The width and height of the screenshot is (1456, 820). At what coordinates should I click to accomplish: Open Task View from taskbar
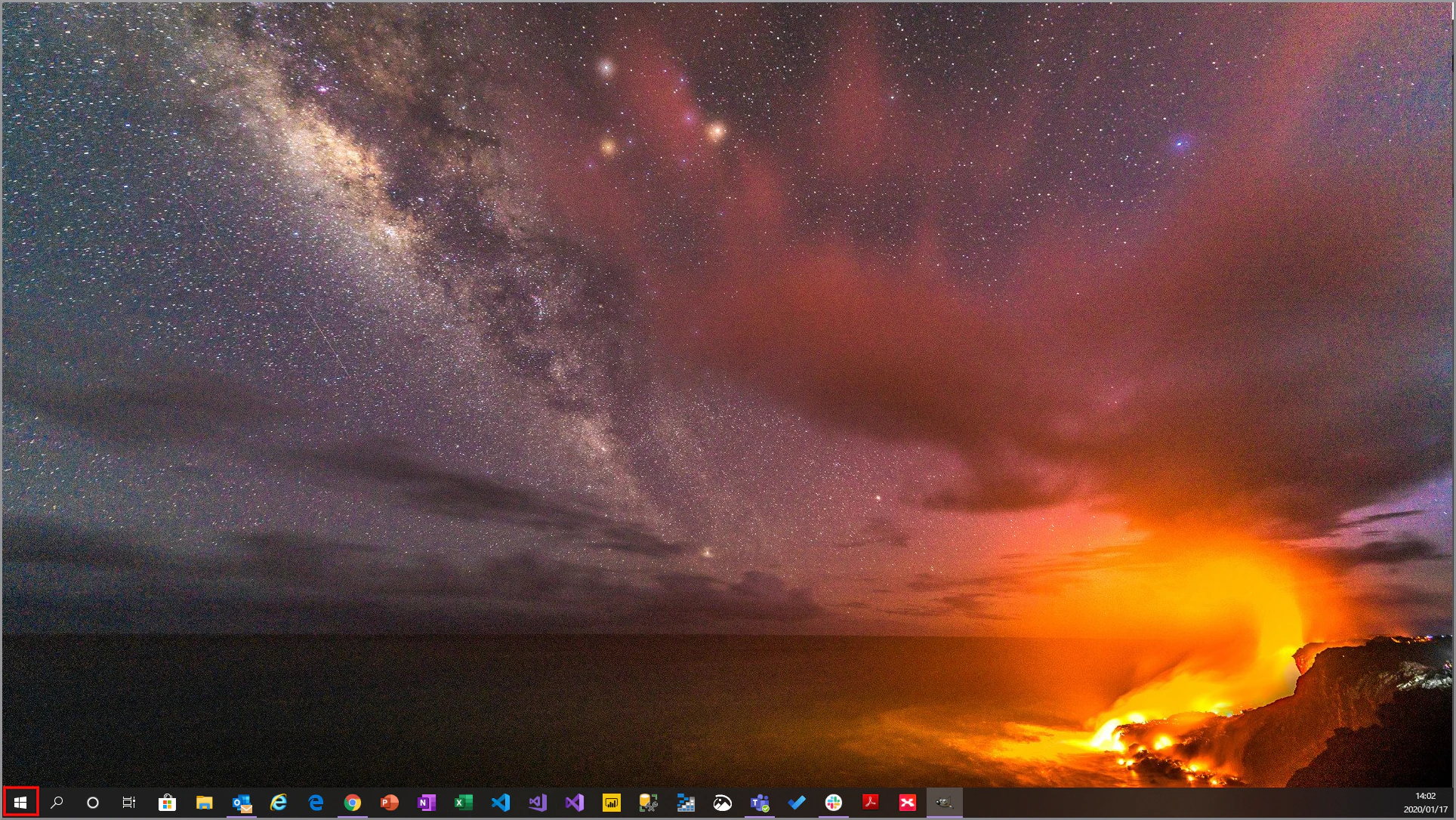tap(129, 803)
